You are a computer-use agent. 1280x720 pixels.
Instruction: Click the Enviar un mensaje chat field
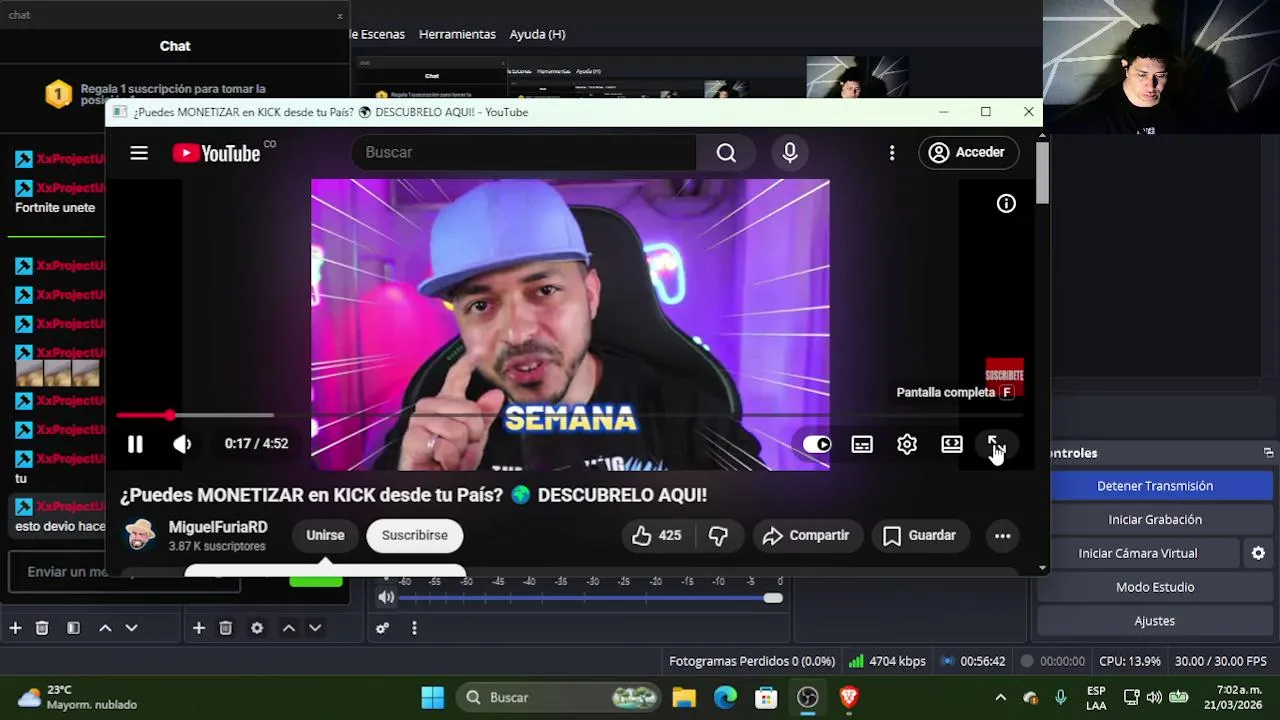125,572
